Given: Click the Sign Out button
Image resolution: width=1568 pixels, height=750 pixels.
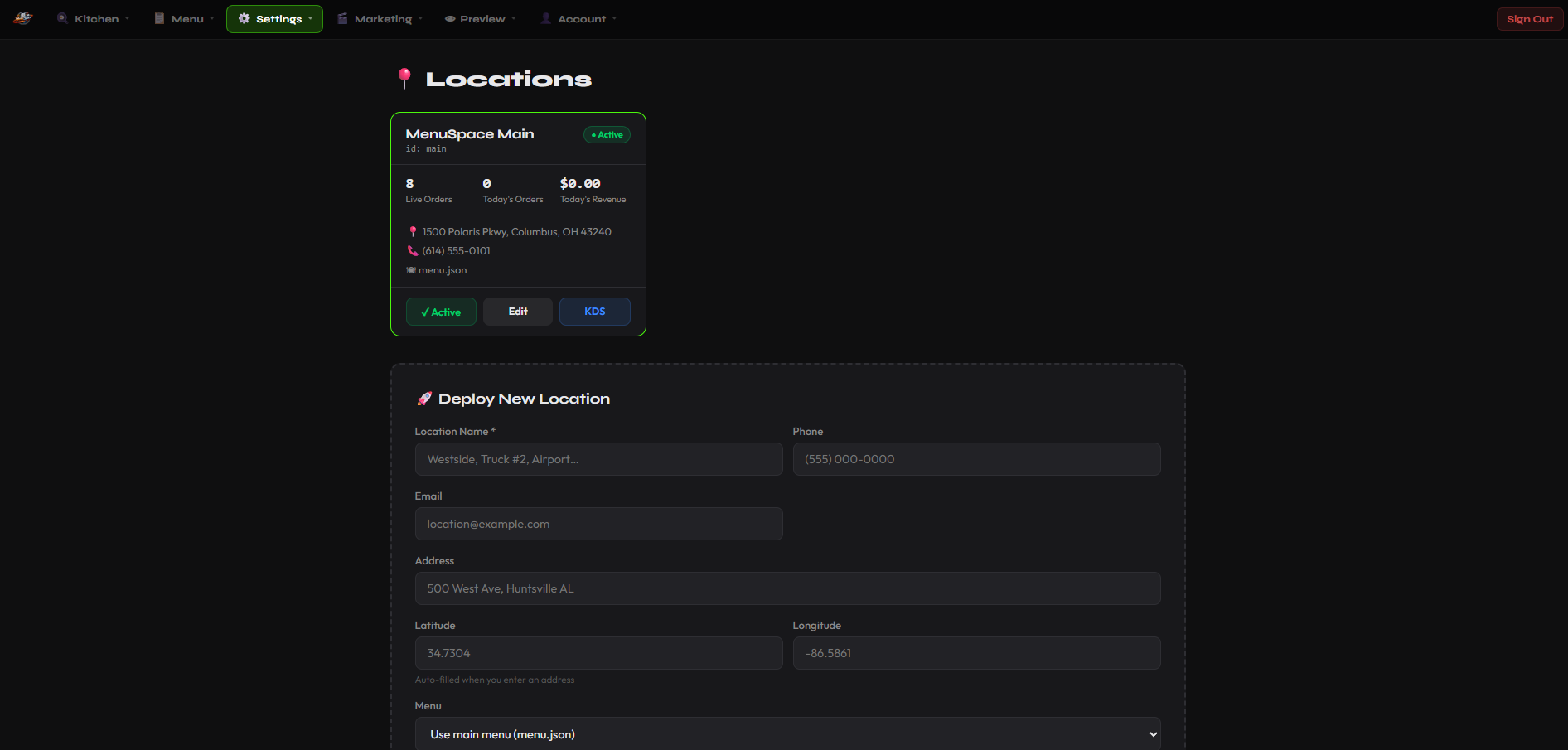Looking at the screenshot, I should coord(1529,19).
